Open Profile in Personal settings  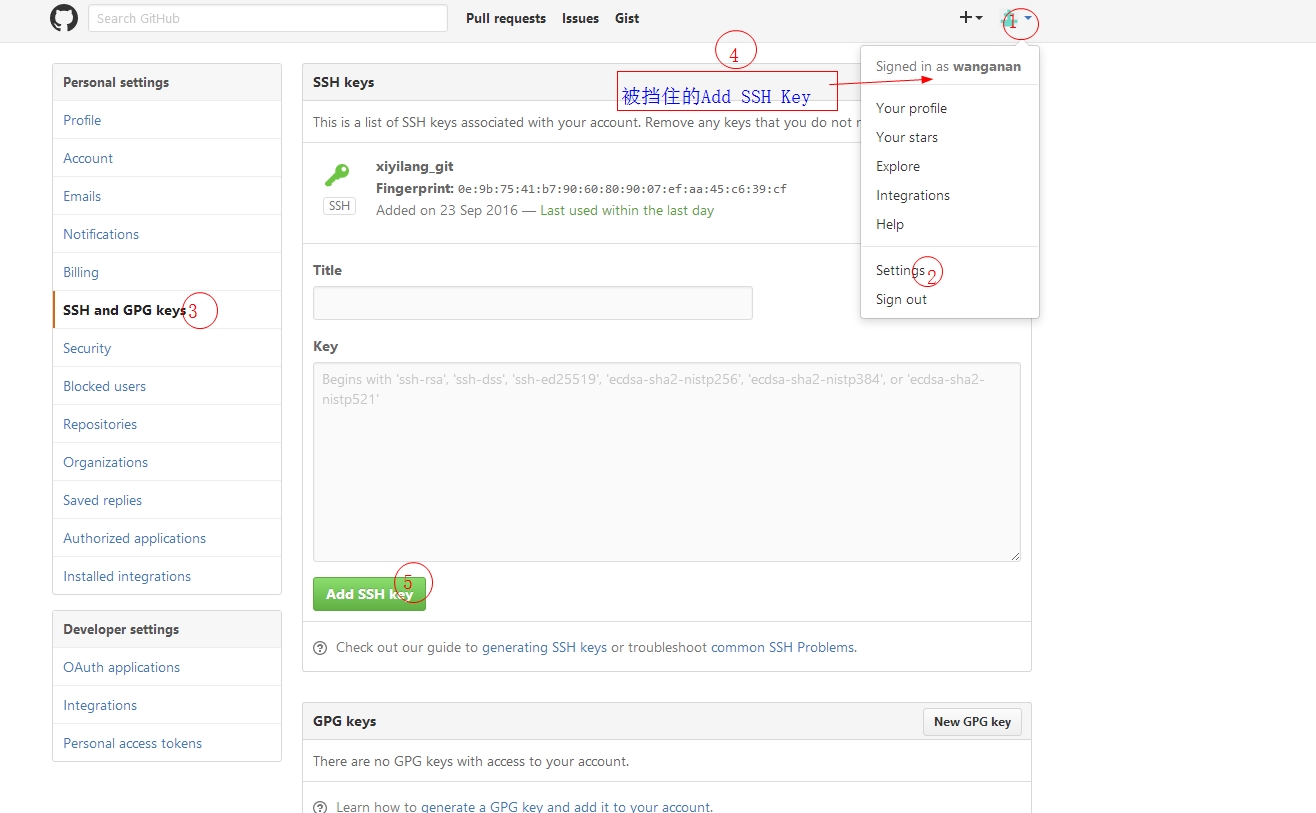[167, 120]
